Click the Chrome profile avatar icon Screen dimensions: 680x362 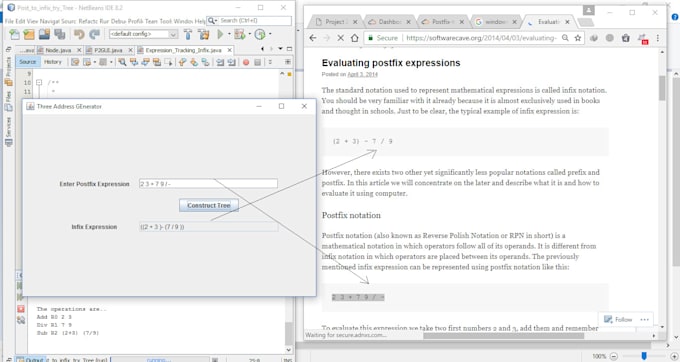click(x=588, y=10)
